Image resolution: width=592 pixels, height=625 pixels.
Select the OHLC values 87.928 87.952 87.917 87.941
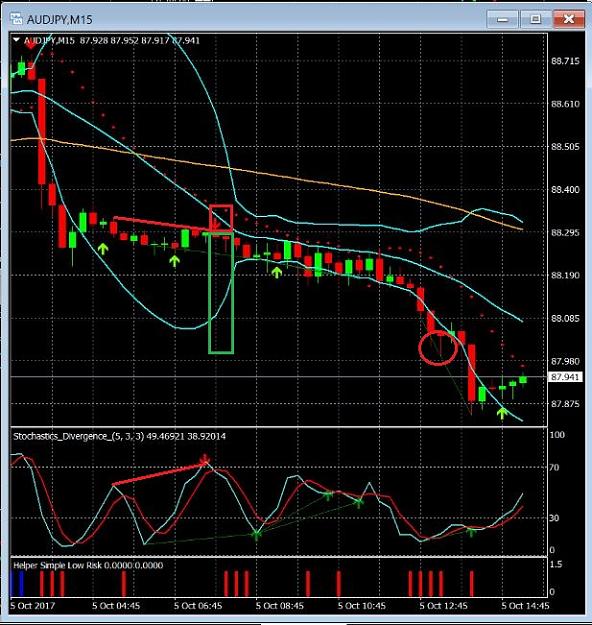click(x=140, y=40)
